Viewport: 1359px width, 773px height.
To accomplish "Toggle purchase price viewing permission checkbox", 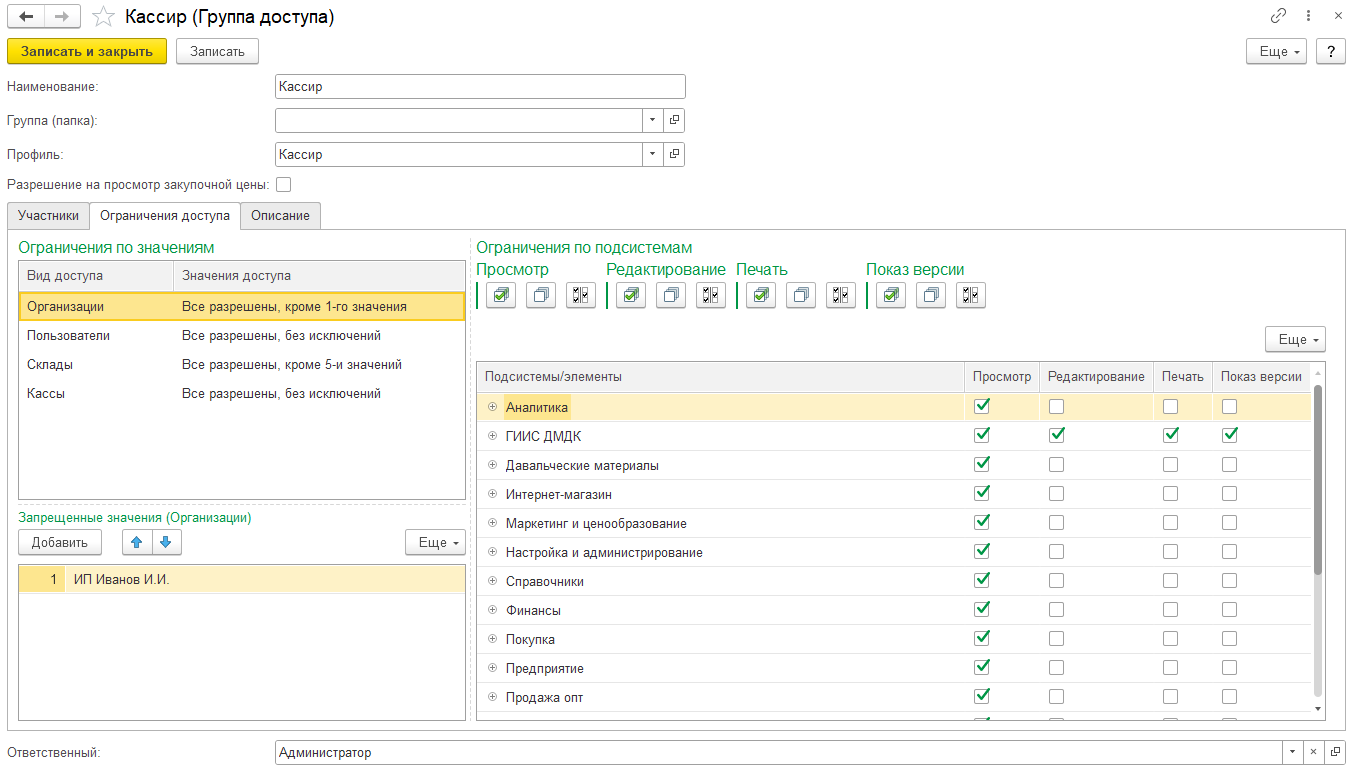I will tap(283, 184).
